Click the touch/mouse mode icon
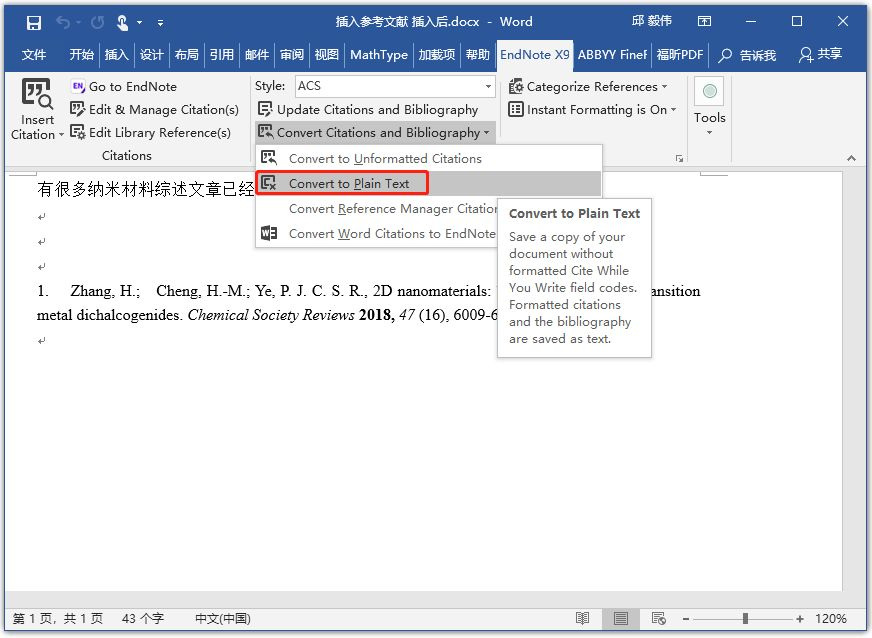The image size is (872, 638). (122, 23)
